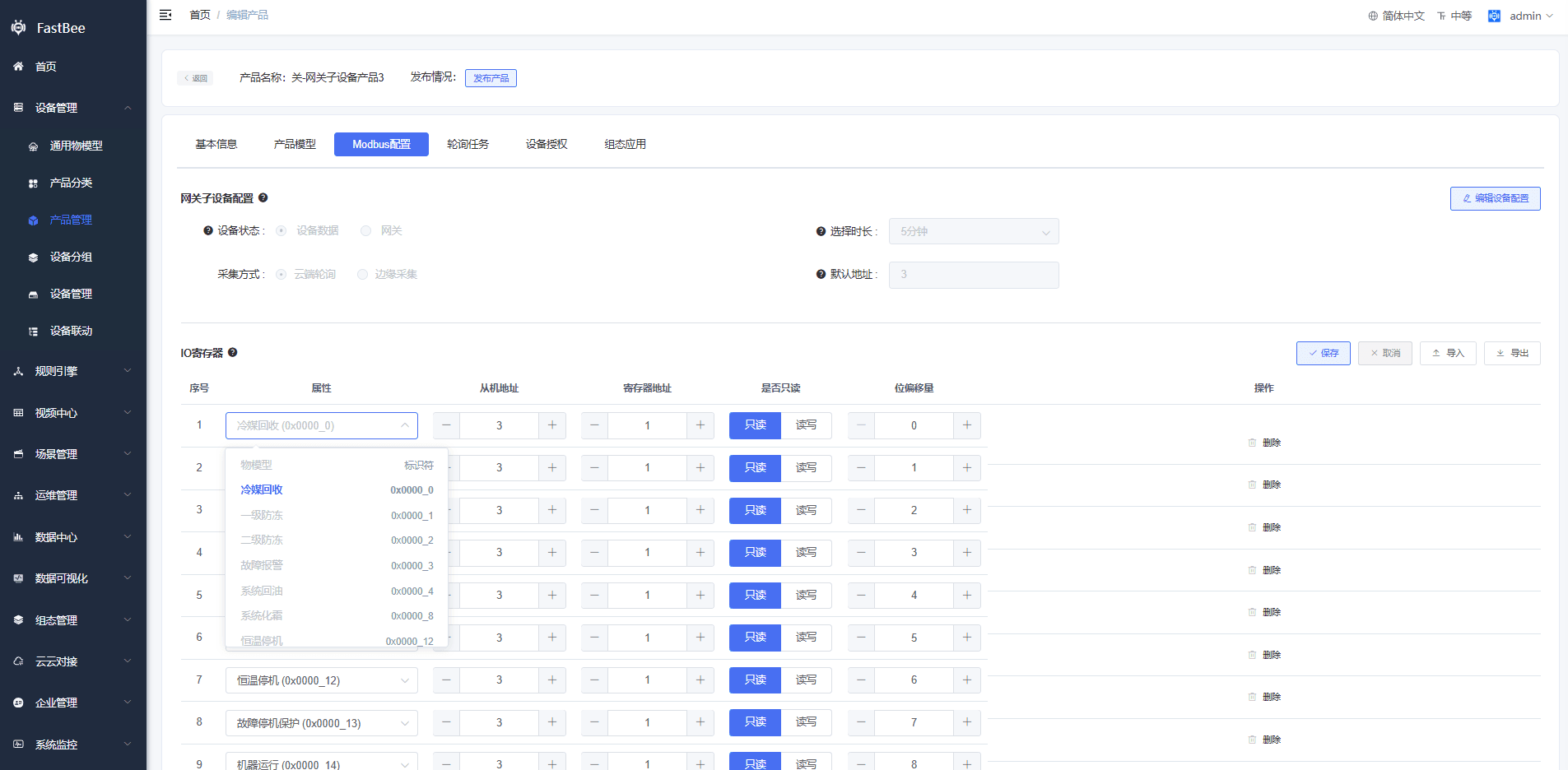Open the 故障停机保护 property dropdown in row 8
This screenshot has height=770, width=1568.
[x=322, y=723]
